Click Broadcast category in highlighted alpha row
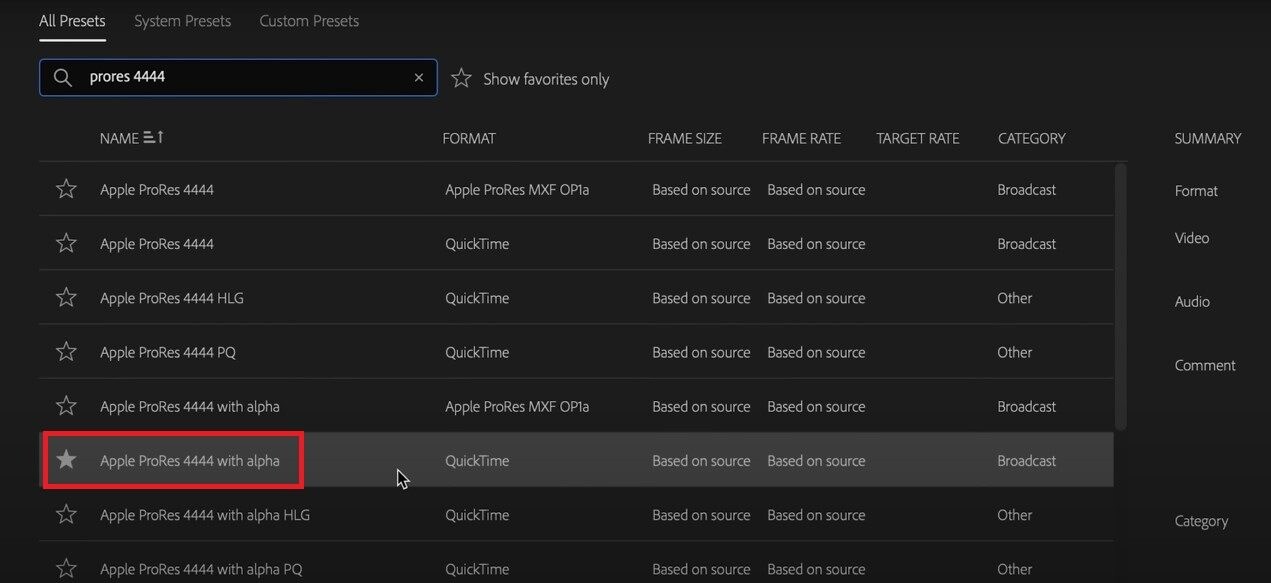The height and width of the screenshot is (583, 1271). pos(1027,461)
